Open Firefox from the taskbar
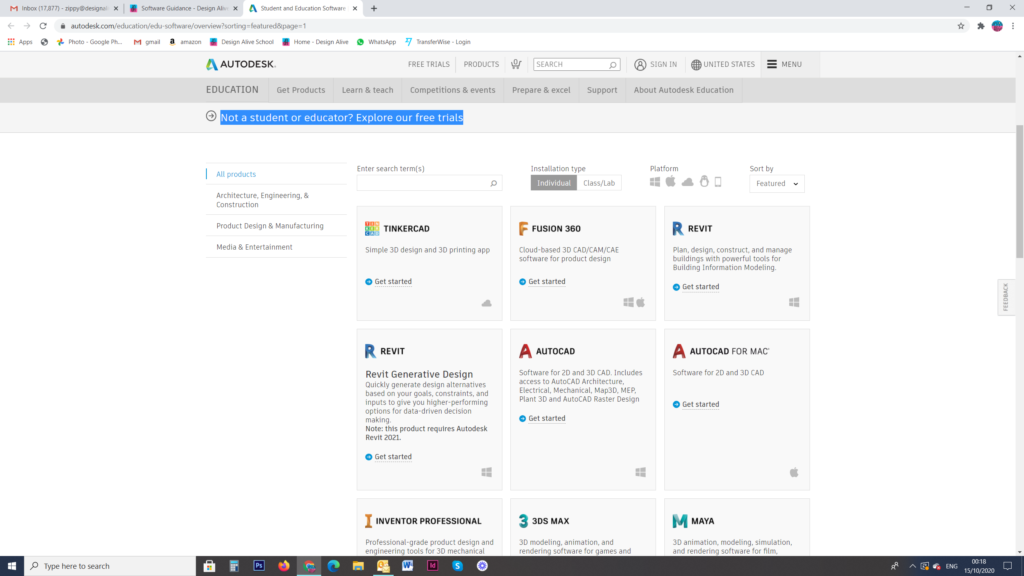 pyautogui.click(x=284, y=566)
